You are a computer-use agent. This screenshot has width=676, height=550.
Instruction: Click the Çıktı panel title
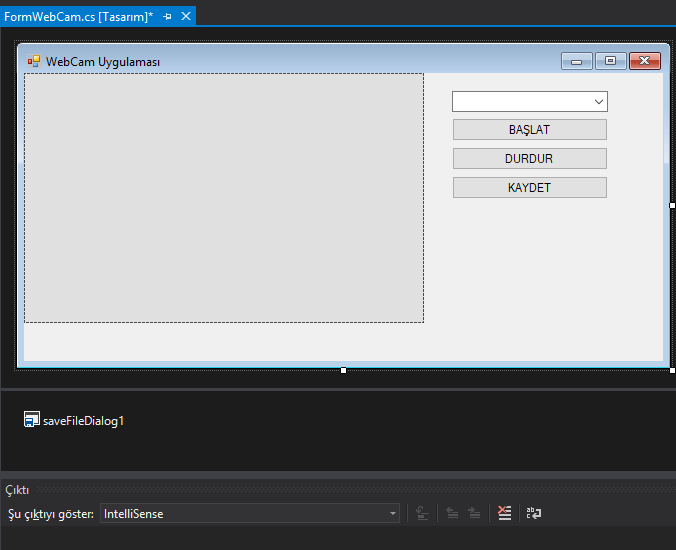[x=17, y=490]
